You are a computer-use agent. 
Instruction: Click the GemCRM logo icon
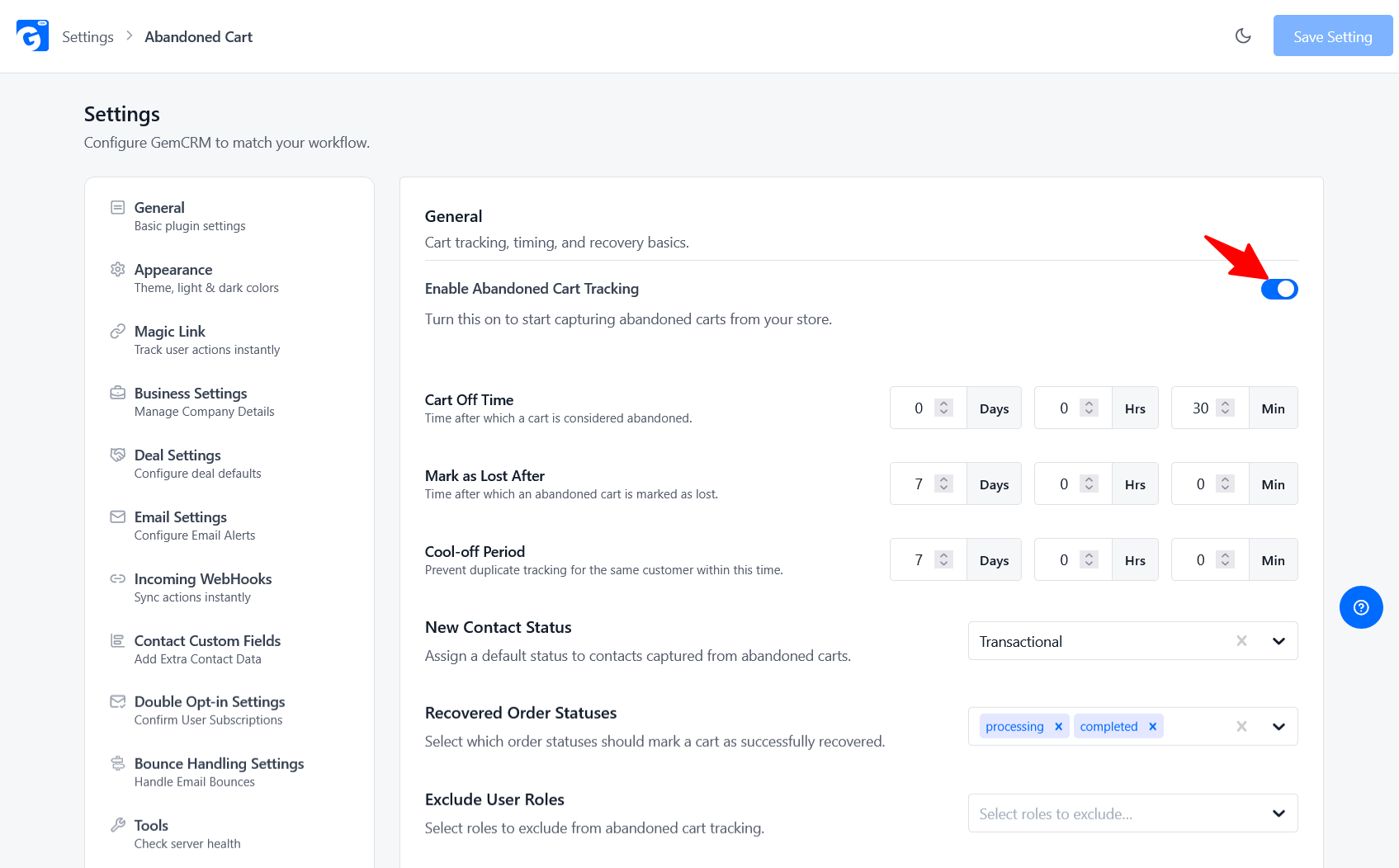(x=32, y=36)
